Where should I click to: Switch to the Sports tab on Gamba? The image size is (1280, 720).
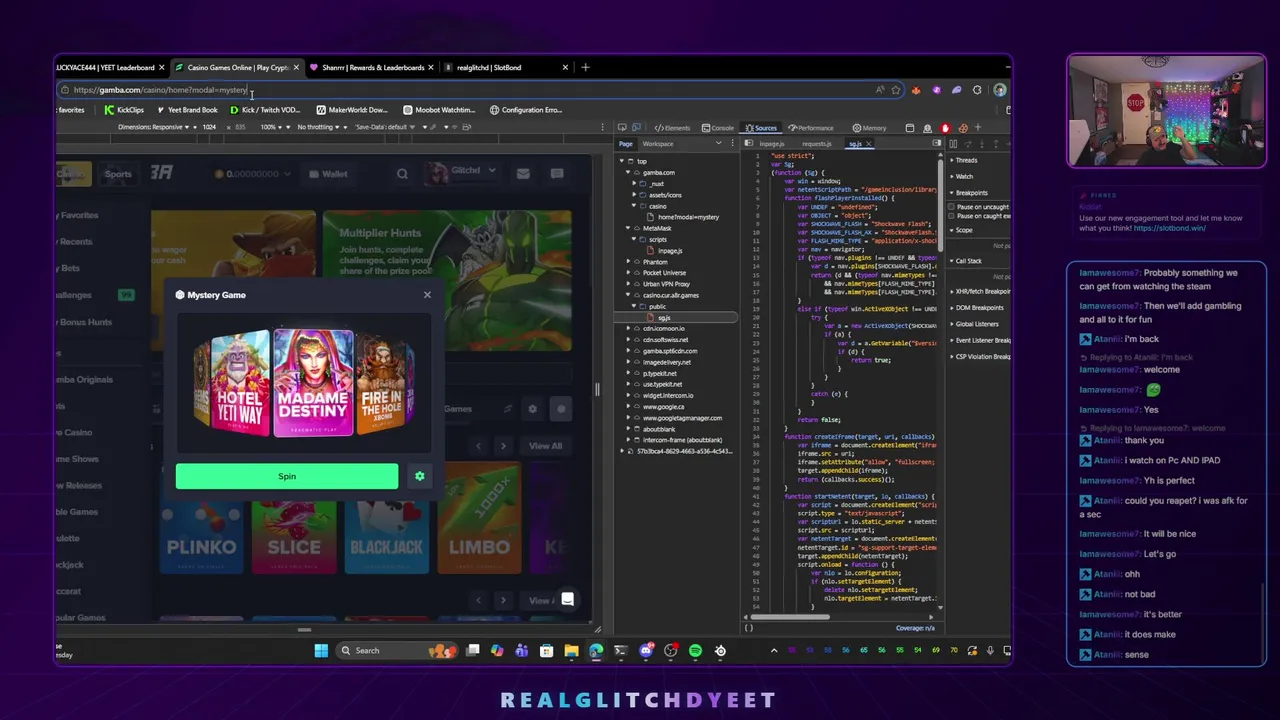pyautogui.click(x=118, y=174)
